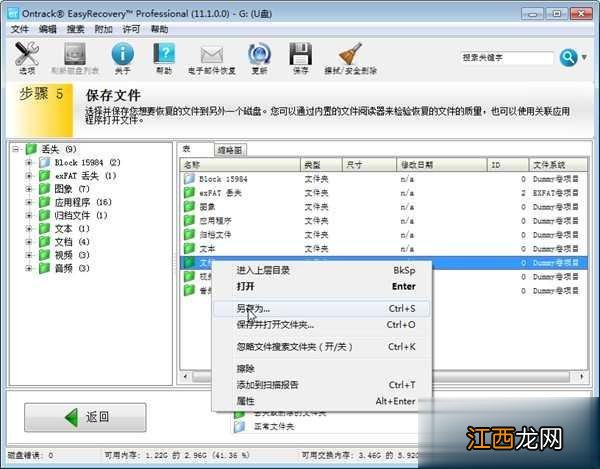600x469 pixels.
Task: Click the blue search magnifier icon
Action: (x=568, y=58)
